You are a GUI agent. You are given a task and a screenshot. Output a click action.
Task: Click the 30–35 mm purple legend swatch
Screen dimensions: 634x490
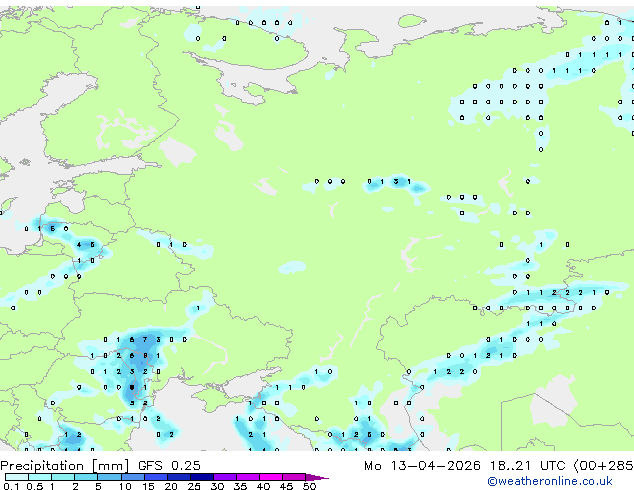click(225, 477)
